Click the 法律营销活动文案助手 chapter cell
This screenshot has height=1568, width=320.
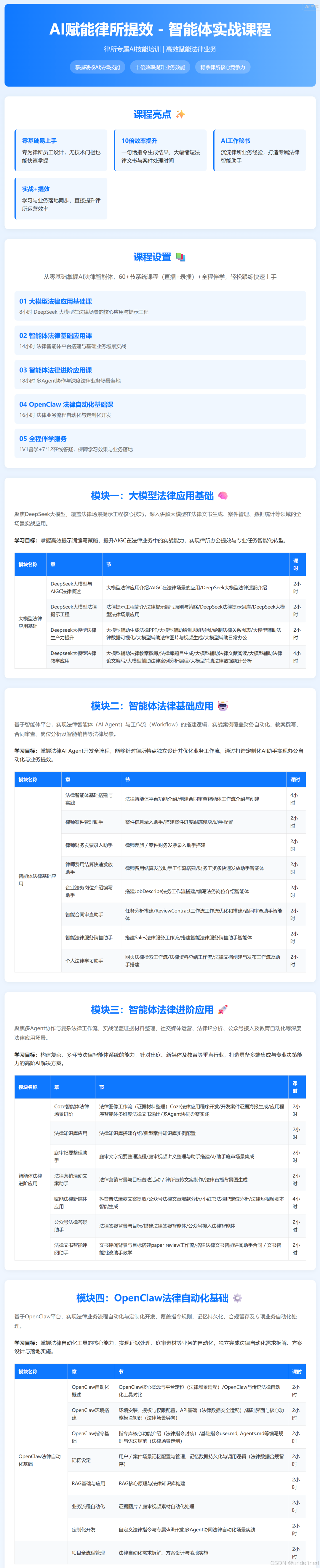(x=73, y=1180)
